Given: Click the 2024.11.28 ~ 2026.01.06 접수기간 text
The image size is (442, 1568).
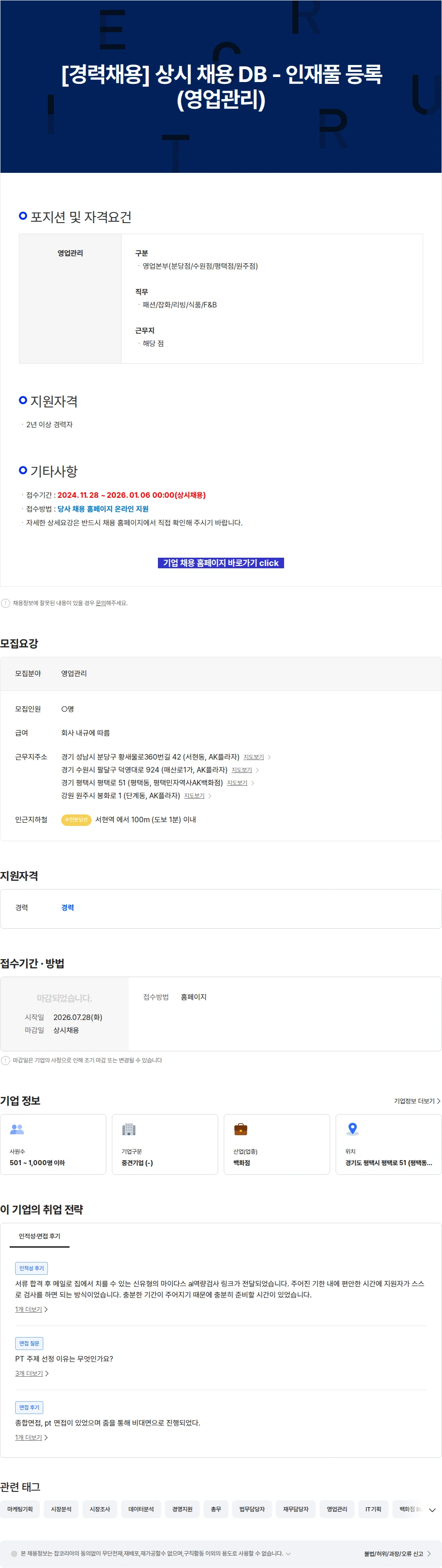Looking at the screenshot, I should [x=131, y=495].
